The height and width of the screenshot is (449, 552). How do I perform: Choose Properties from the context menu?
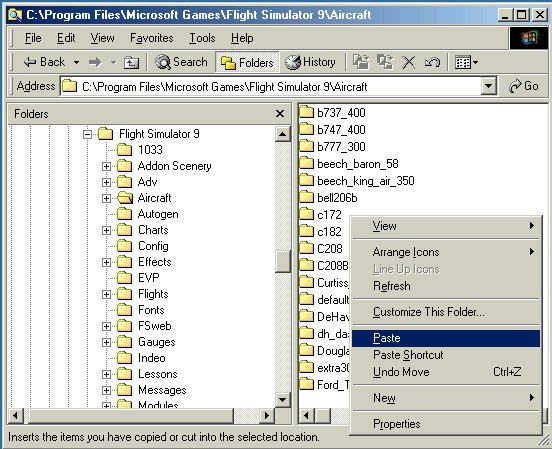(446, 424)
